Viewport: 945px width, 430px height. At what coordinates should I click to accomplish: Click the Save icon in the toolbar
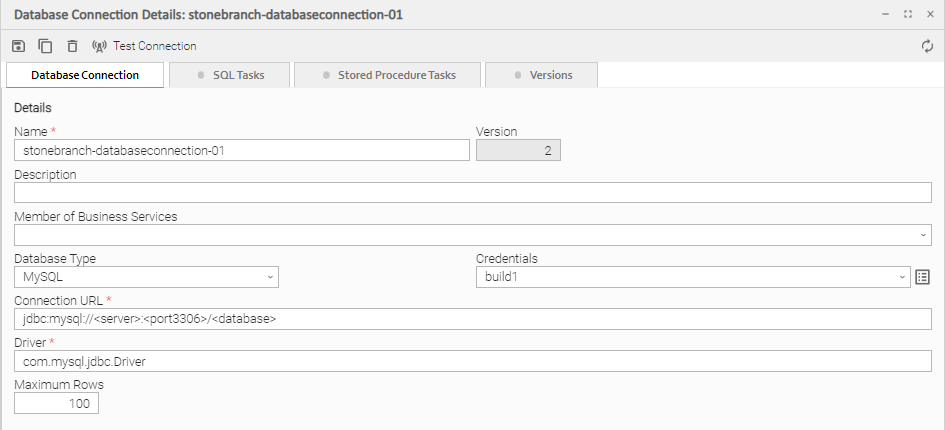[18, 46]
